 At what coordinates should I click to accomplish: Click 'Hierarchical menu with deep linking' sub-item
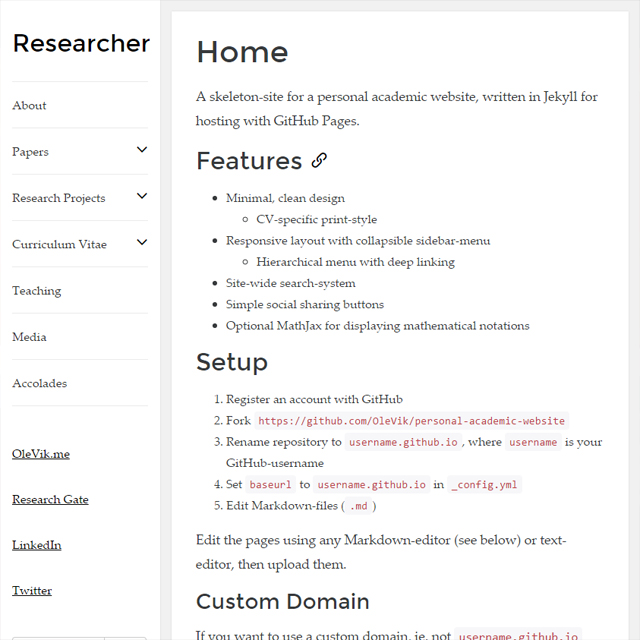click(355, 262)
